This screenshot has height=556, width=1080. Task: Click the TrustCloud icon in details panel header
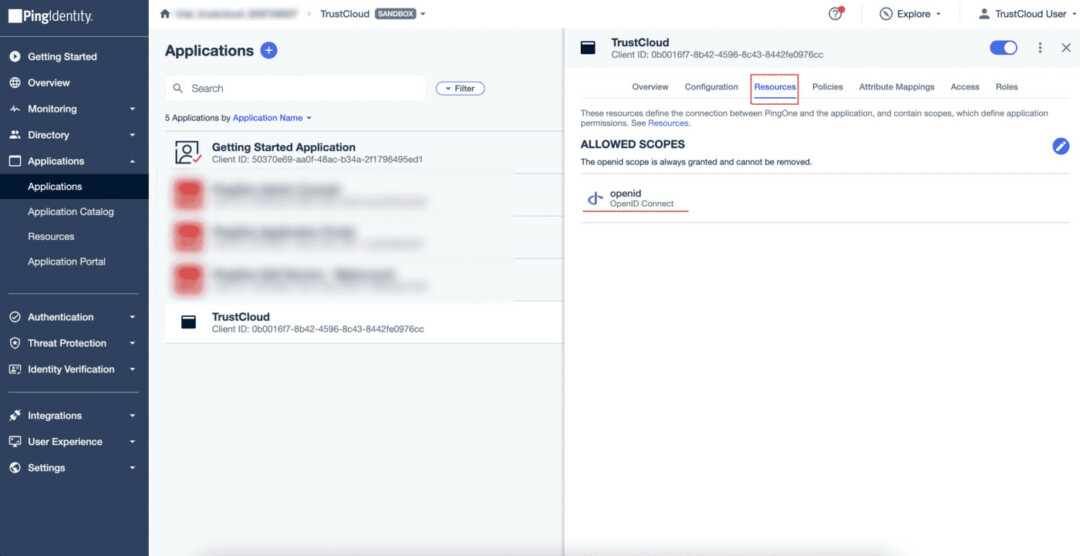point(588,48)
